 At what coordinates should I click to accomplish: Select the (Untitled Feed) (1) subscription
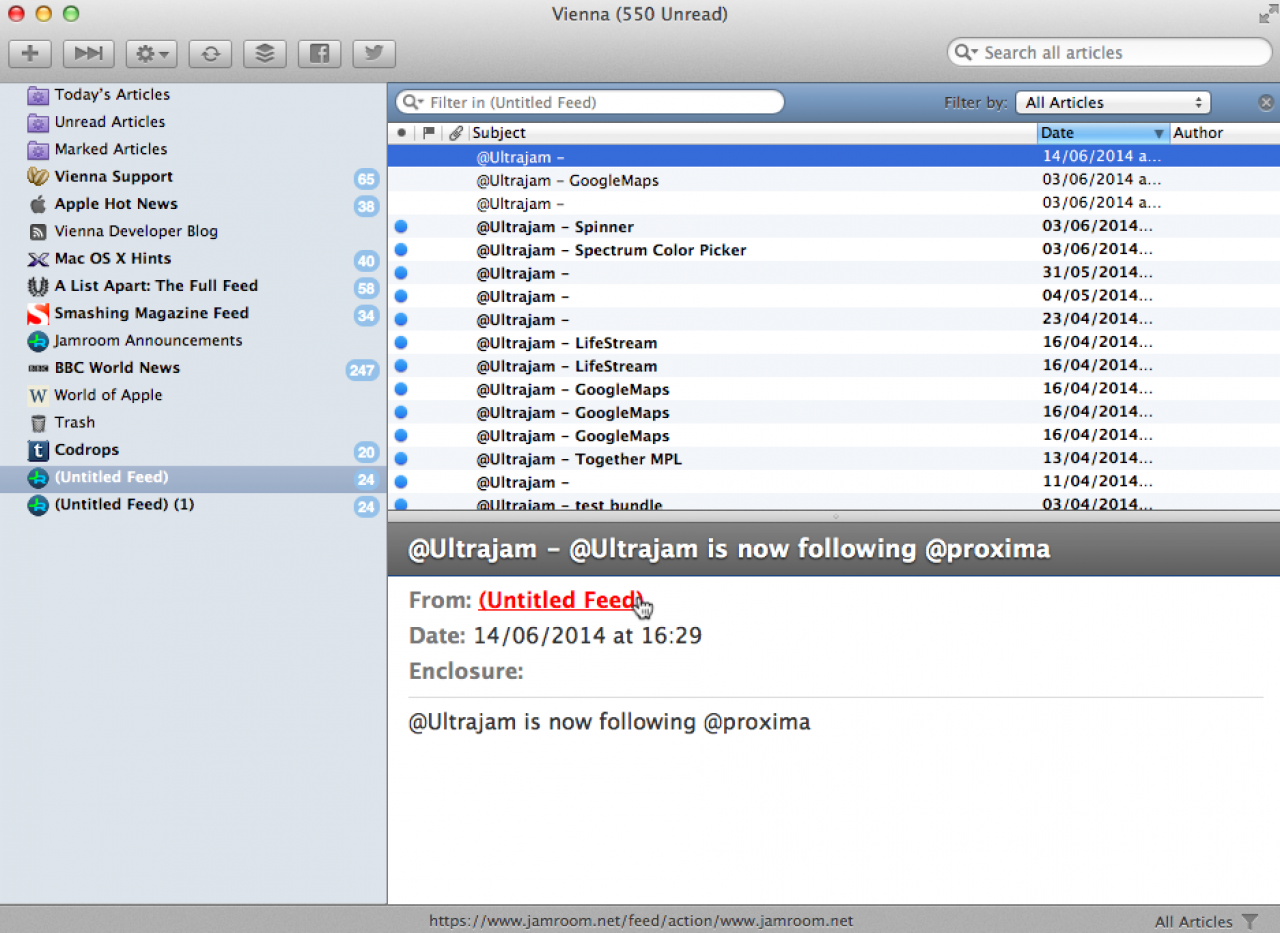click(x=124, y=505)
